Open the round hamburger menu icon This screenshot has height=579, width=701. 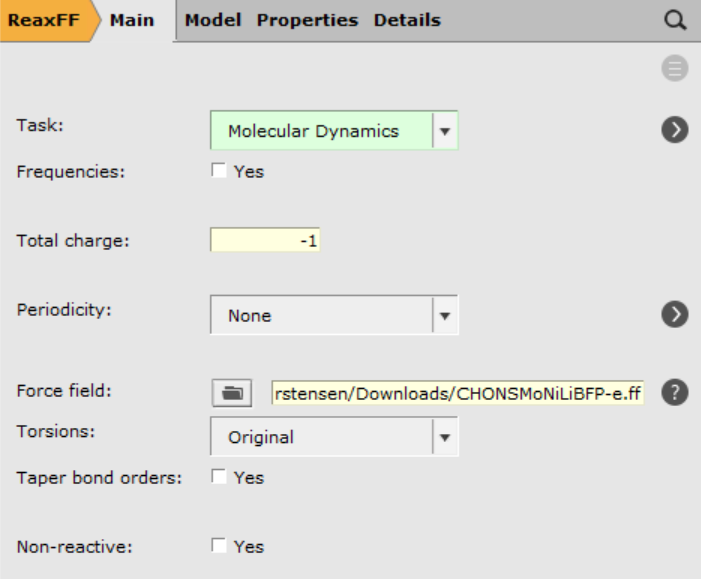click(x=675, y=68)
